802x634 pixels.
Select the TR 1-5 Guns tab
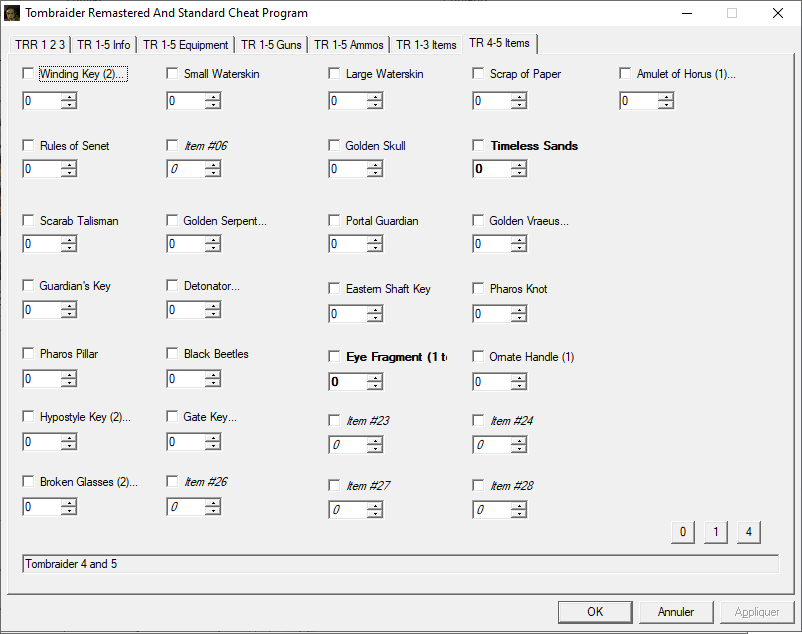[271, 45]
